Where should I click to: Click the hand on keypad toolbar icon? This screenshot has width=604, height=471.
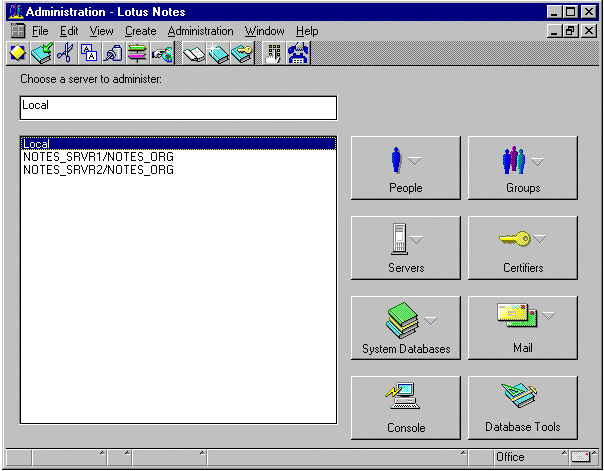(x=273, y=54)
